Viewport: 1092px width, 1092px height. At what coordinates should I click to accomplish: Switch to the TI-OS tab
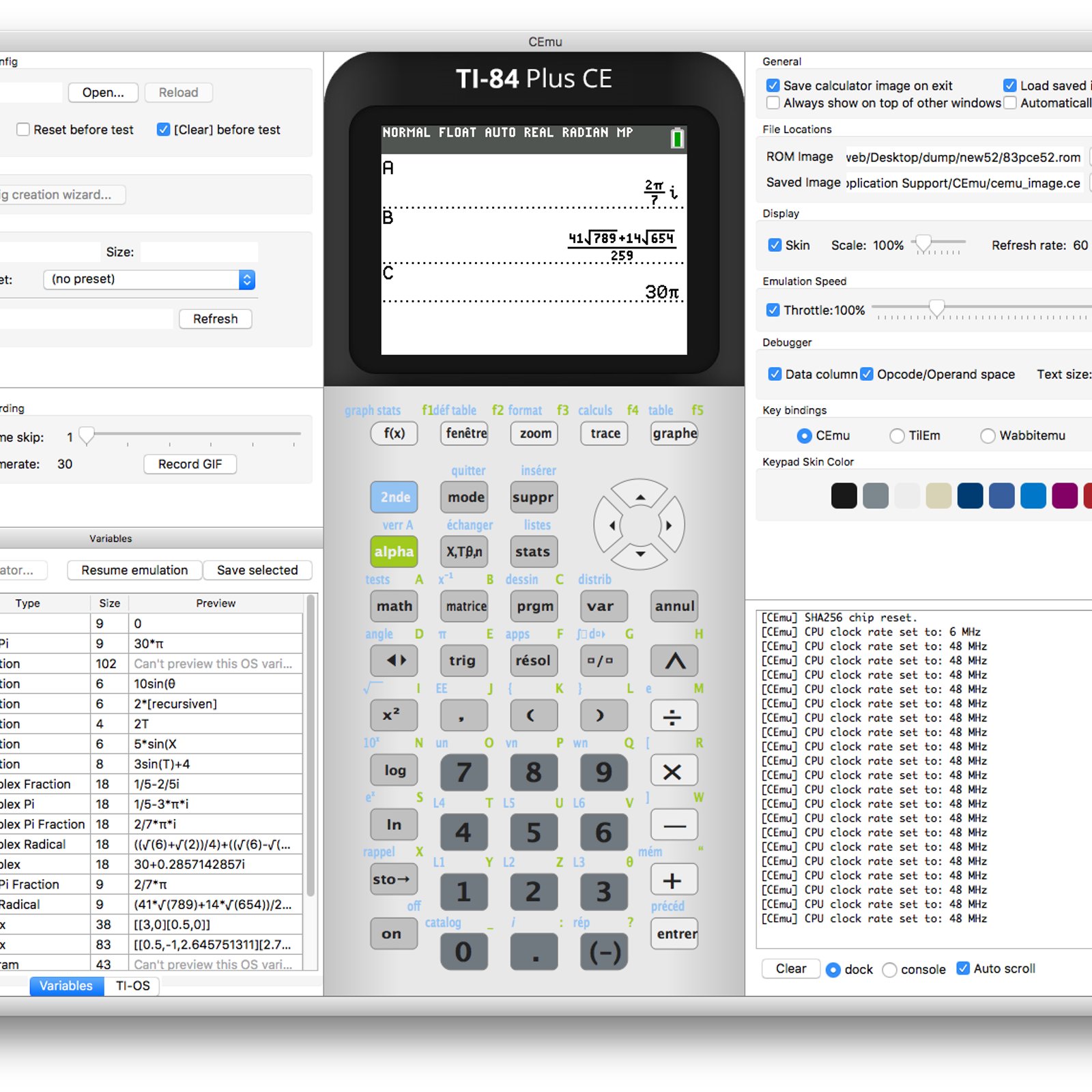click(132, 986)
